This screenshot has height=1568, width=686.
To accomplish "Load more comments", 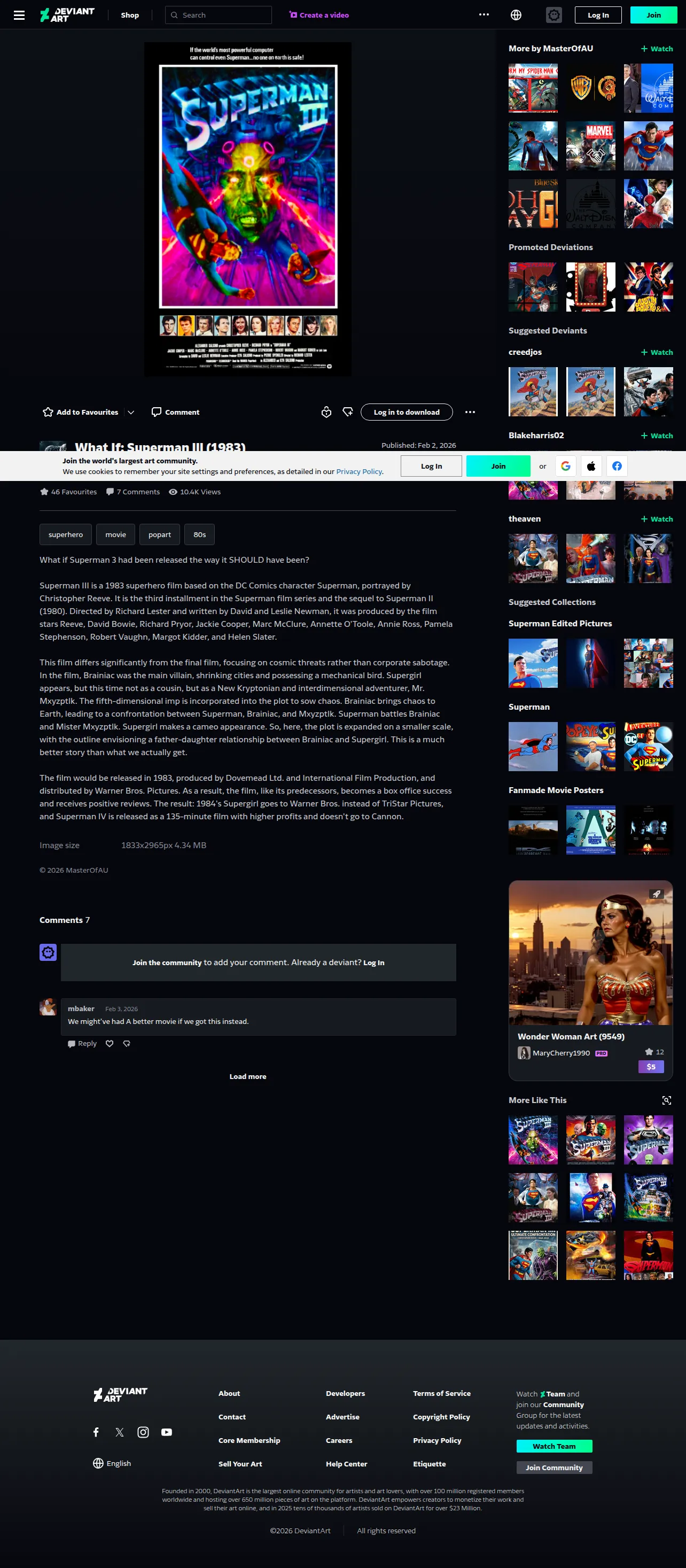I will (x=248, y=1076).
